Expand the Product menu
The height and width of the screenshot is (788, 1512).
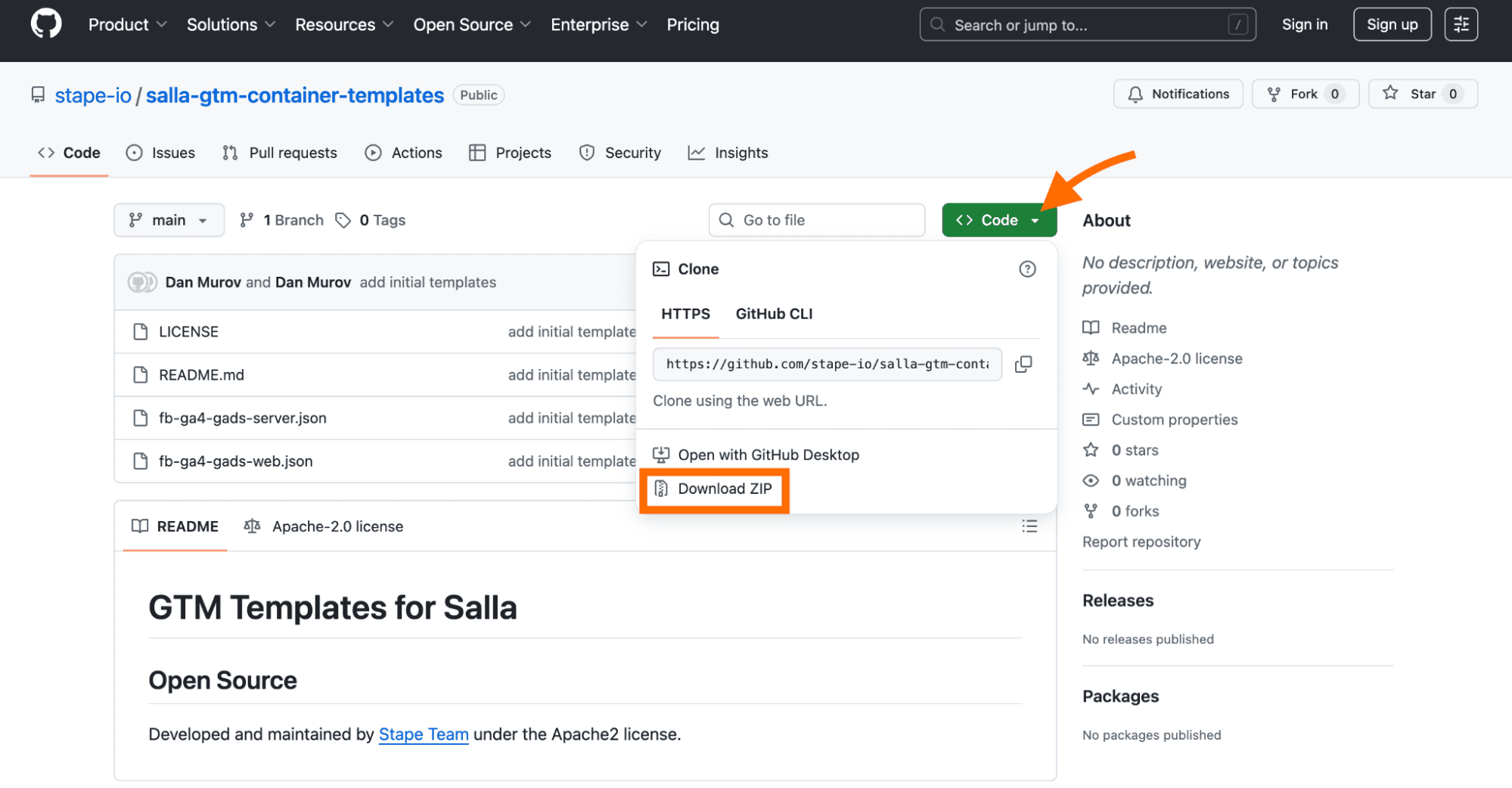point(127,25)
